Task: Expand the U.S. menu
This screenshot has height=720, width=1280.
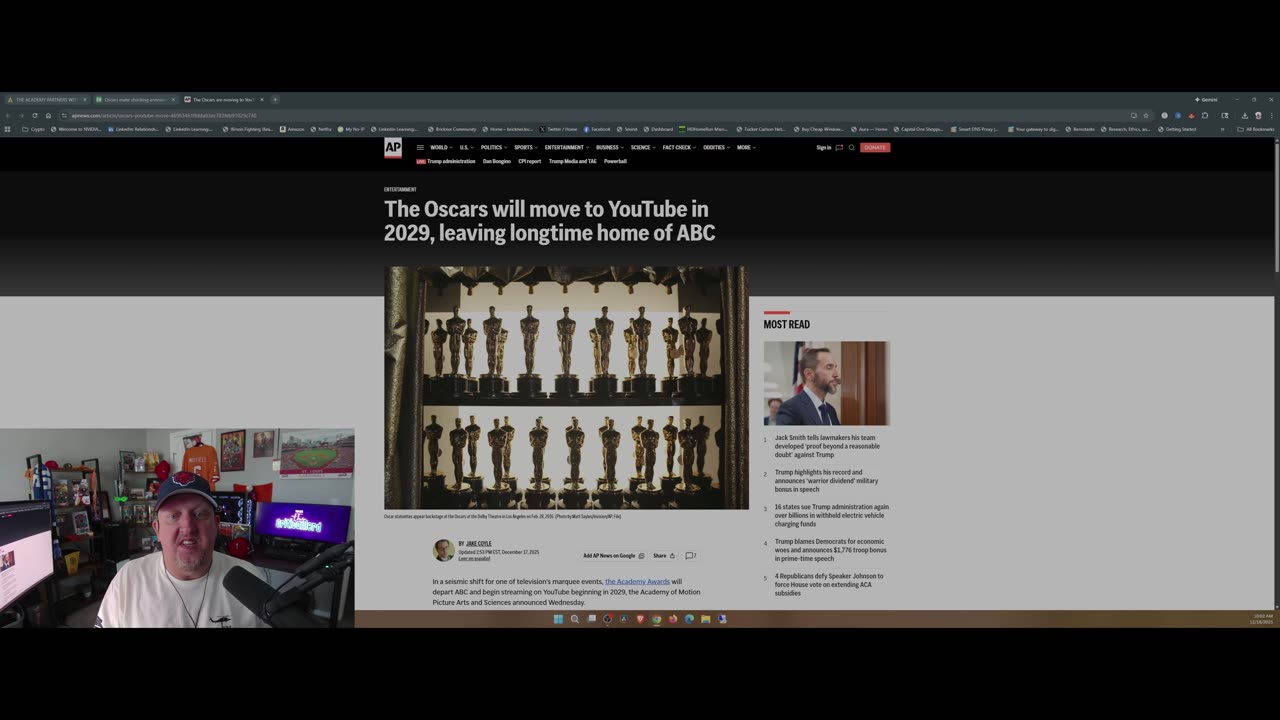Action: tap(466, 148)
